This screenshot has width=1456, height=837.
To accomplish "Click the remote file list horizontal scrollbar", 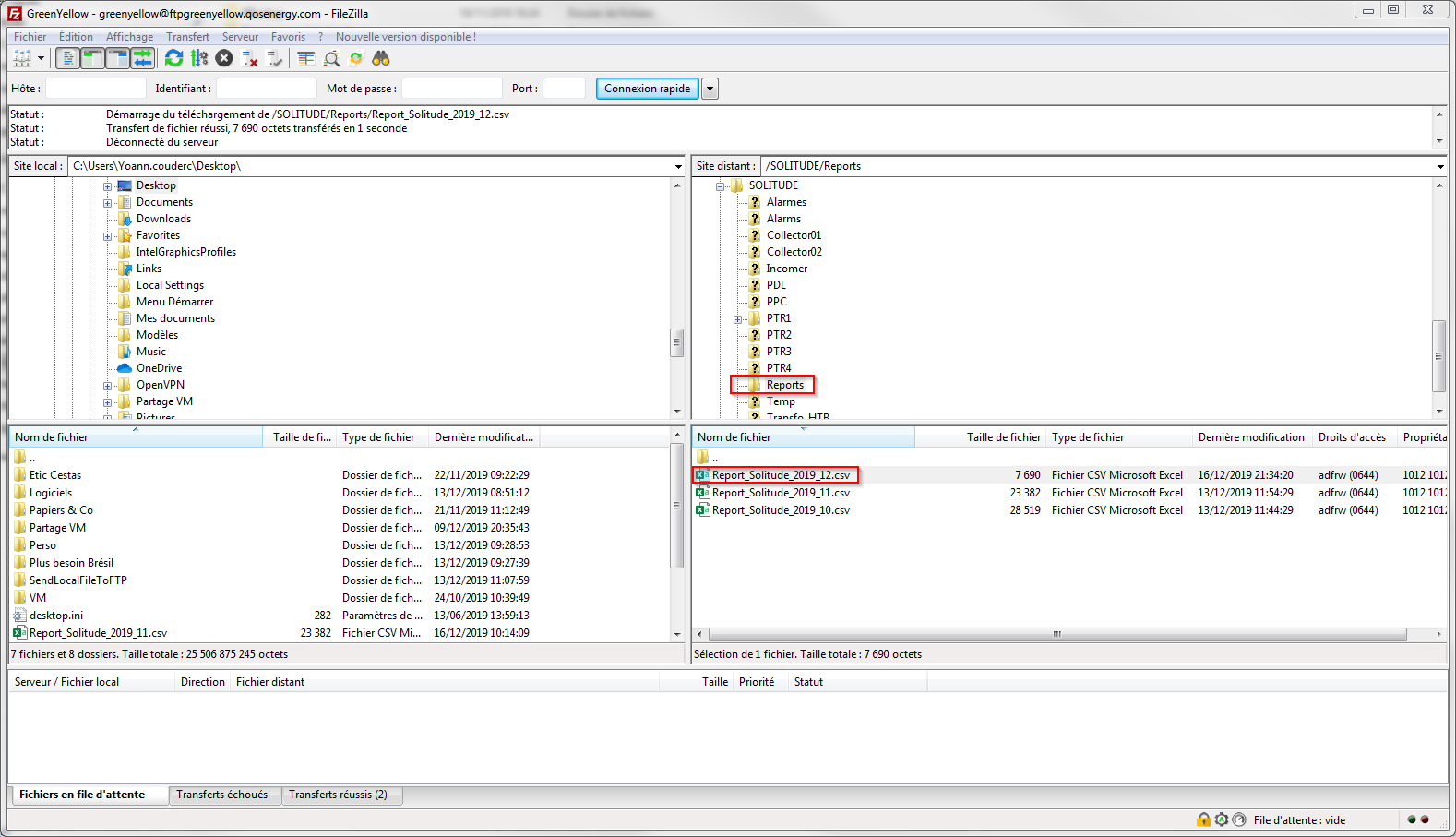I will (x=1056, y=635).
